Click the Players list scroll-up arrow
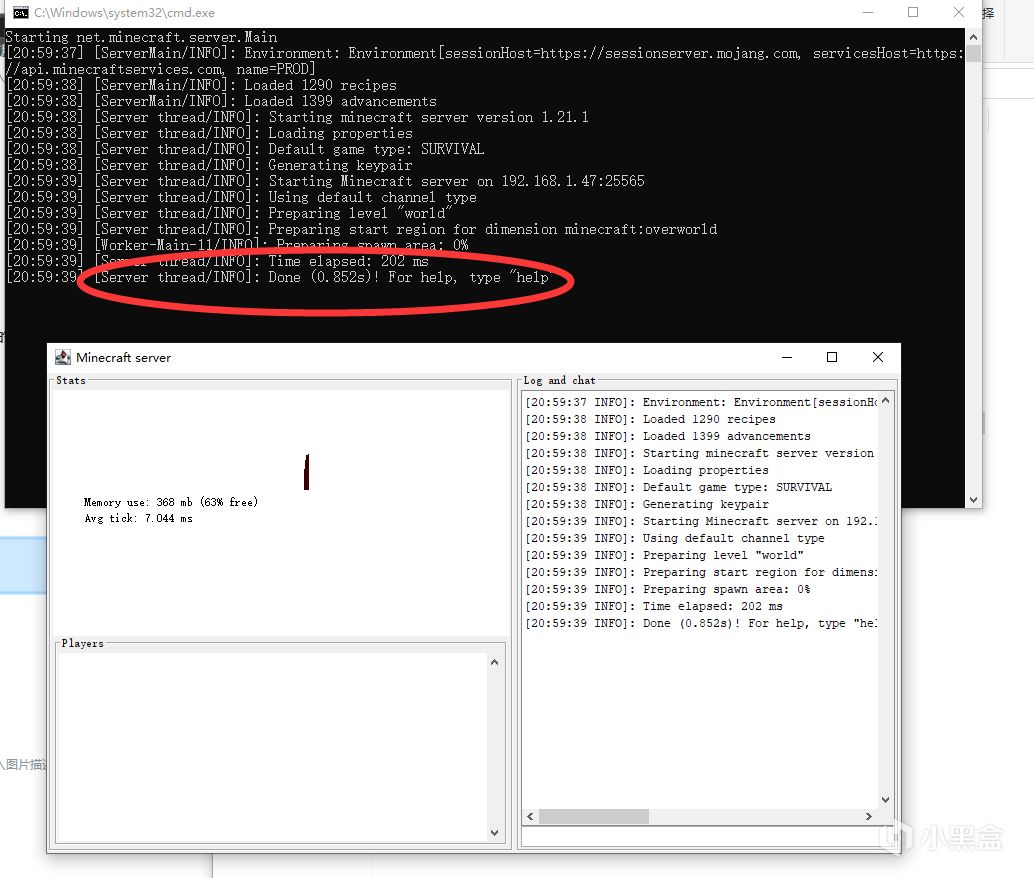Viewport: 1034px width, 878px height. click(x=495, y=662)
